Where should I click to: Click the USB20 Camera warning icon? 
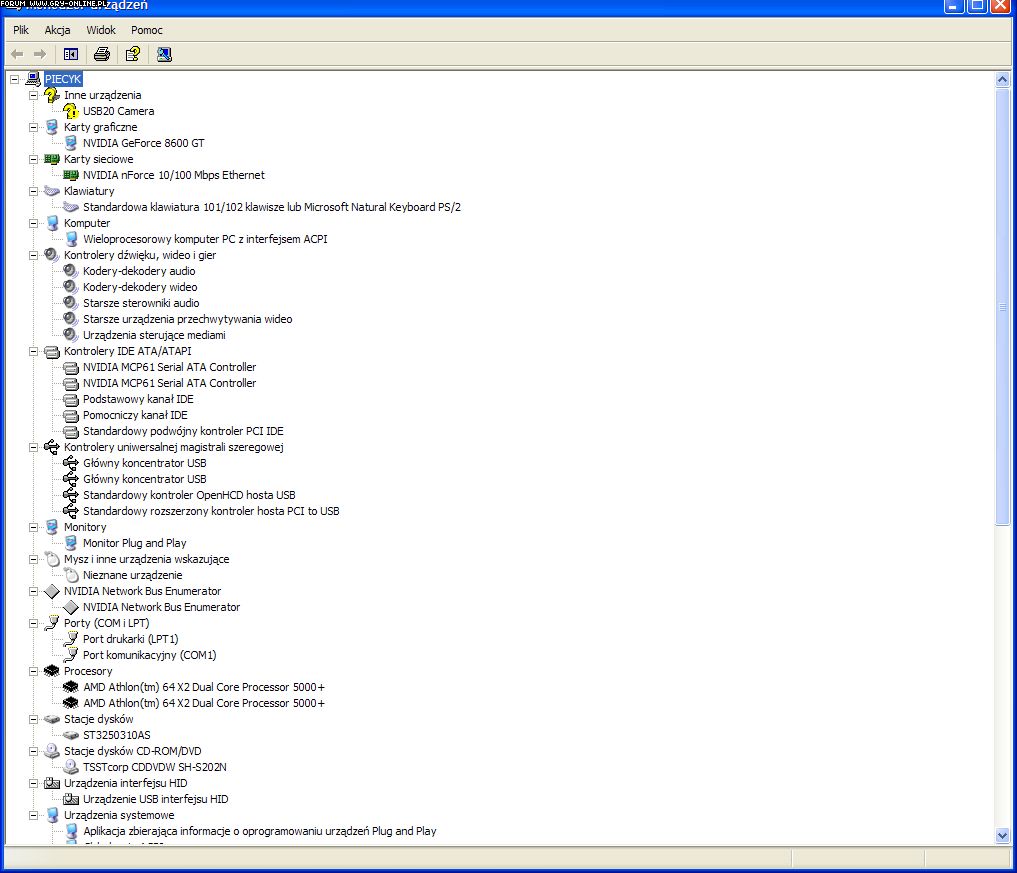[71, 111]
